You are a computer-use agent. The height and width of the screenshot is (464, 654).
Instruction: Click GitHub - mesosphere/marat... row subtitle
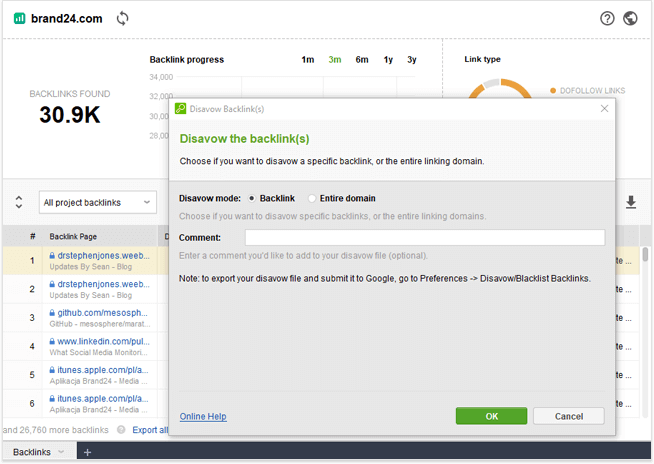tap(100, 324)
